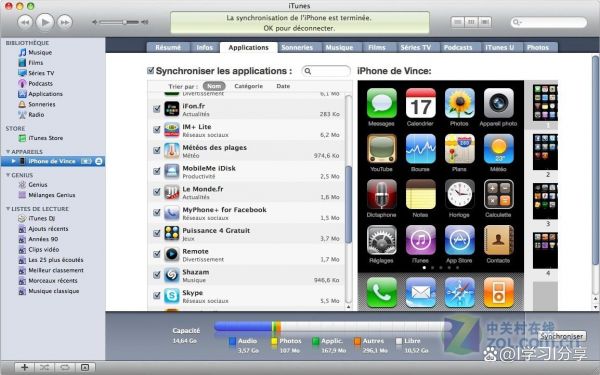Screen dimensions: 600x375
Task: Click the eject icon beside iPhone de Vince
Action: pos(99,161)
